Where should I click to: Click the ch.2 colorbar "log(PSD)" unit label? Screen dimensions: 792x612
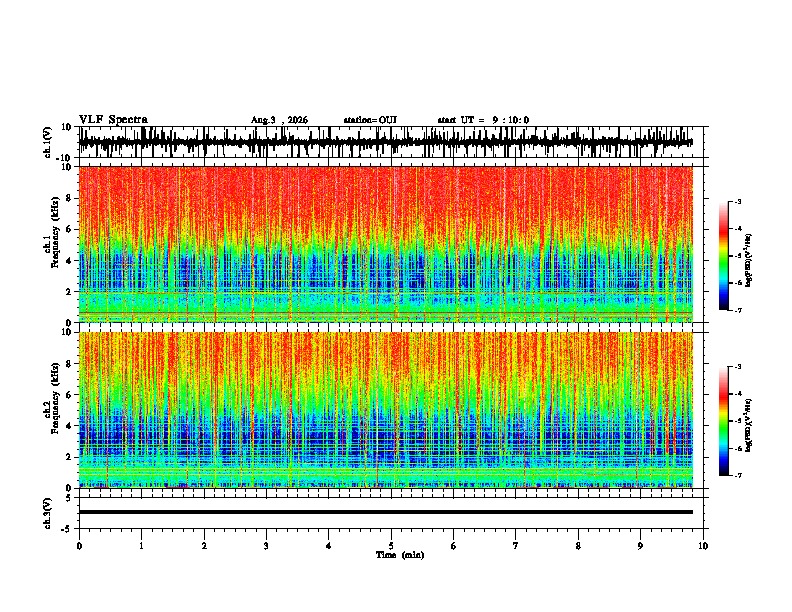[748, 425]
